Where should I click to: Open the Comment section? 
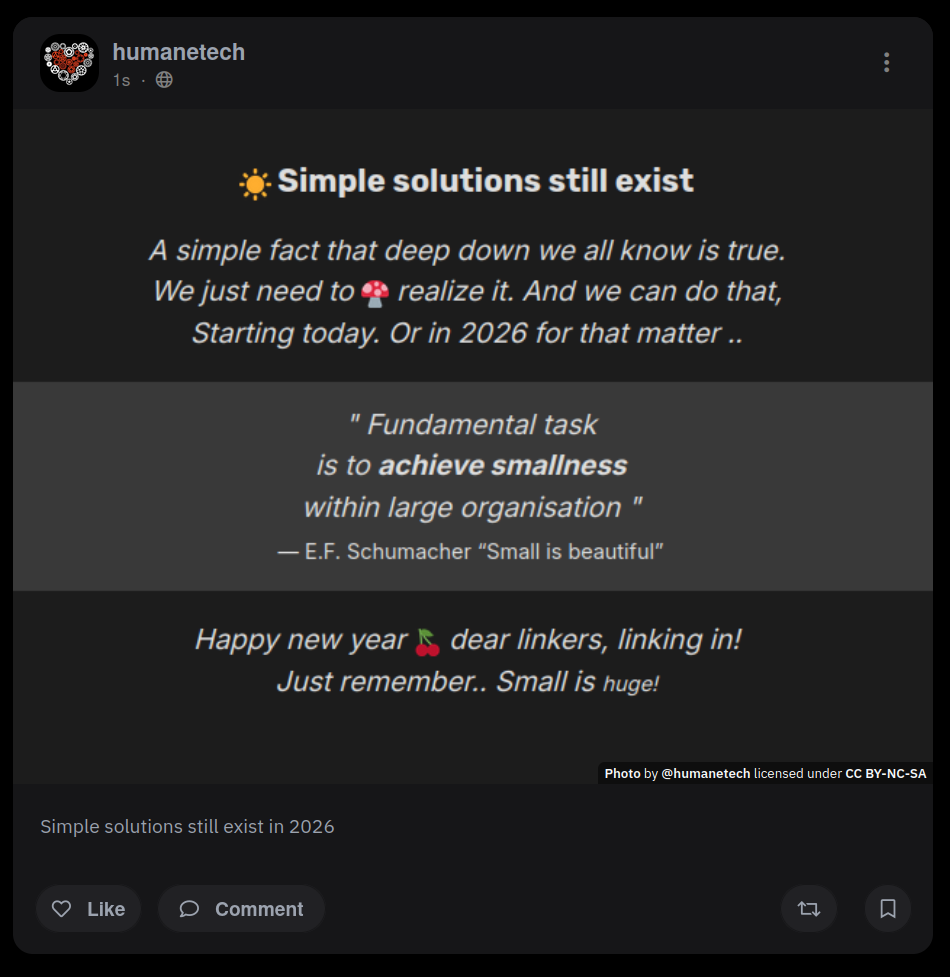(x=241, y=909)
